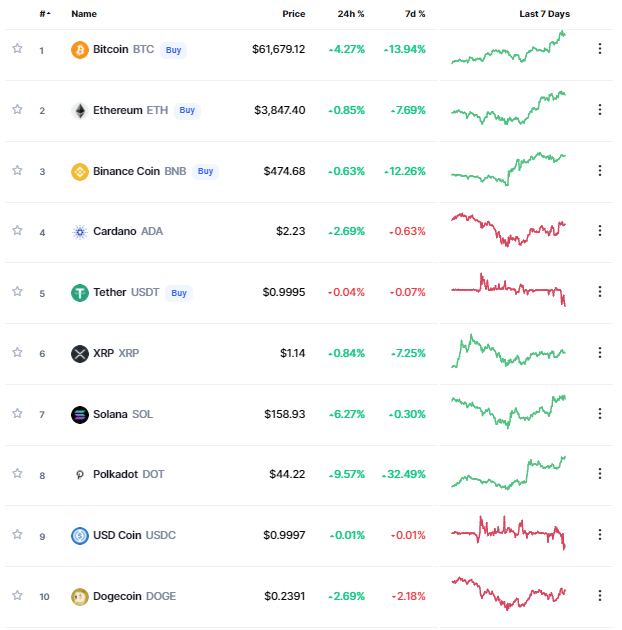Click the Dogecoin logo icon
Viewport: 622px width, 630px height.
(80, 597)
